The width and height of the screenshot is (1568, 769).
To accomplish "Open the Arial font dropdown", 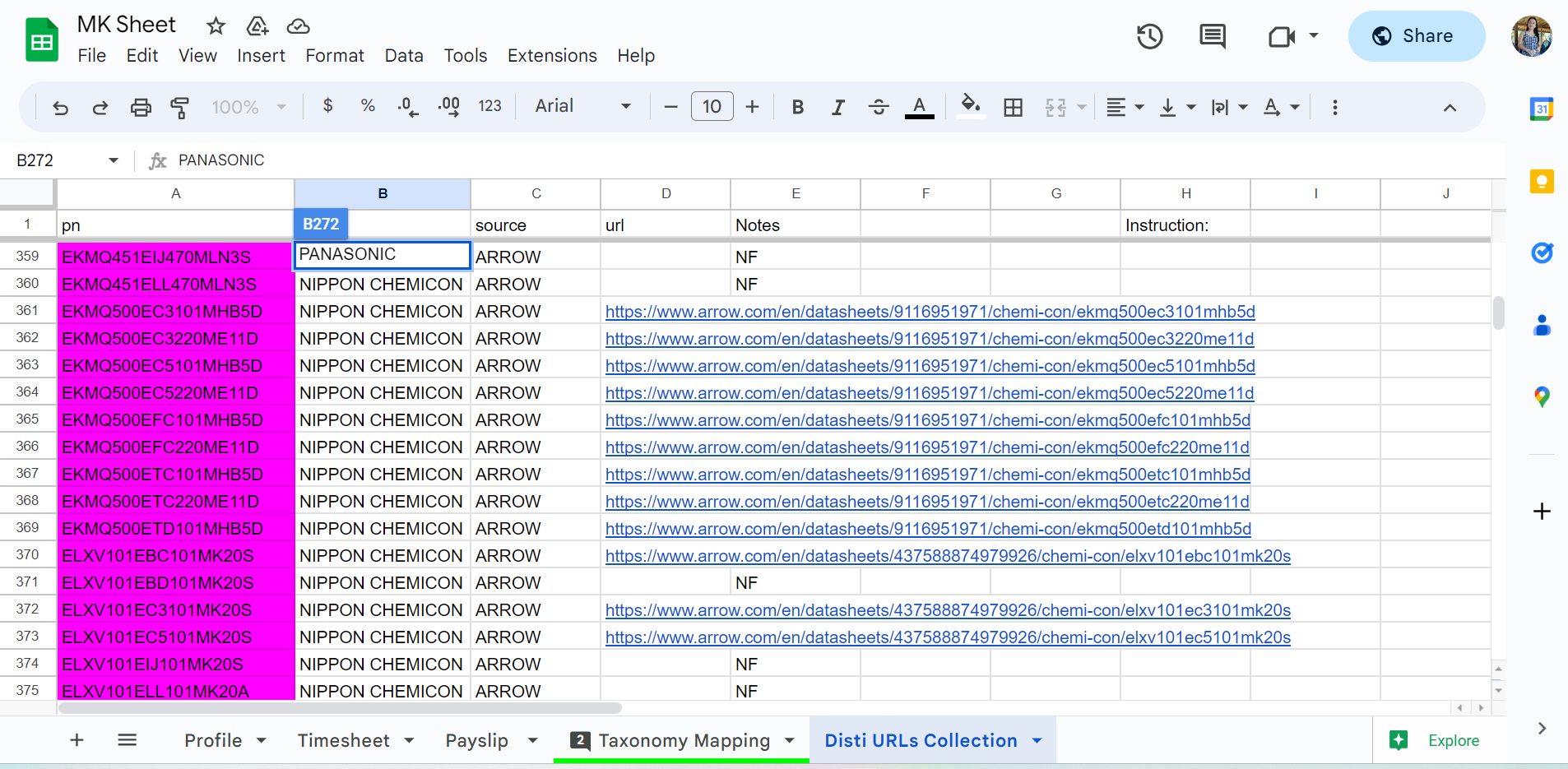I will click(582, 106).
